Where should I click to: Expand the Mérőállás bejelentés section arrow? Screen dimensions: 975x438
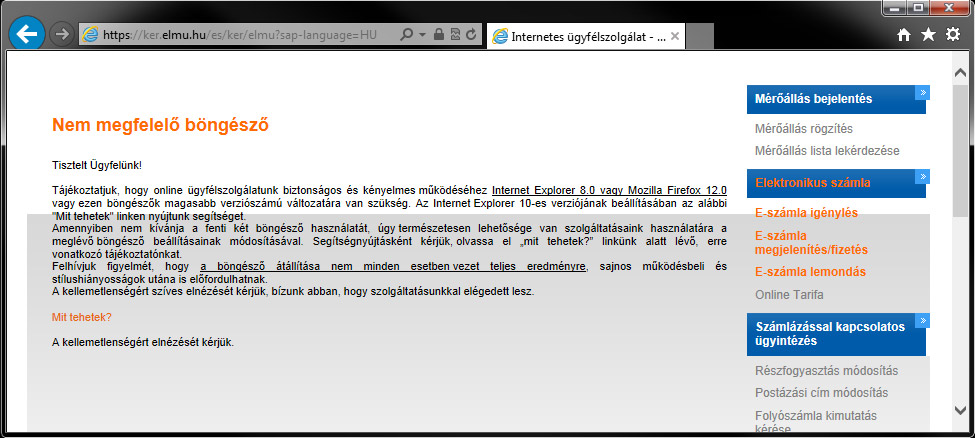click(922, 93)
